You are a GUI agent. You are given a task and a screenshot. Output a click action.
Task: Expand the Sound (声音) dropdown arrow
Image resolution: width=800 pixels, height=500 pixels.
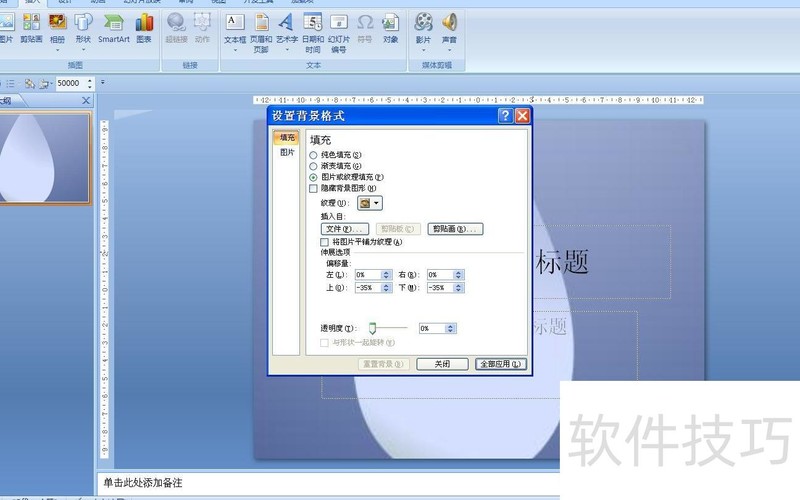click(x=449, y=50)
